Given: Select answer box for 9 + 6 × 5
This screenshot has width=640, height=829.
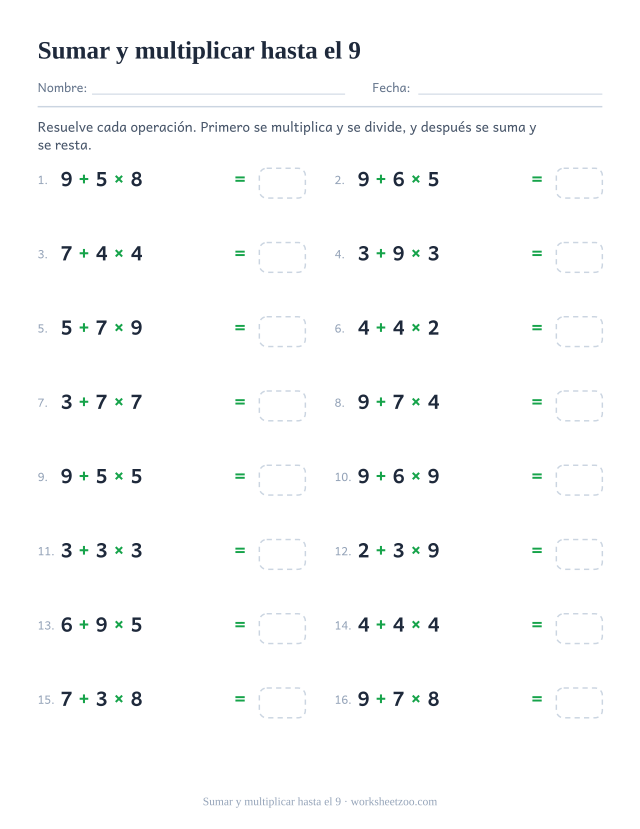Looking at the screenshot, I should (579, 183).
